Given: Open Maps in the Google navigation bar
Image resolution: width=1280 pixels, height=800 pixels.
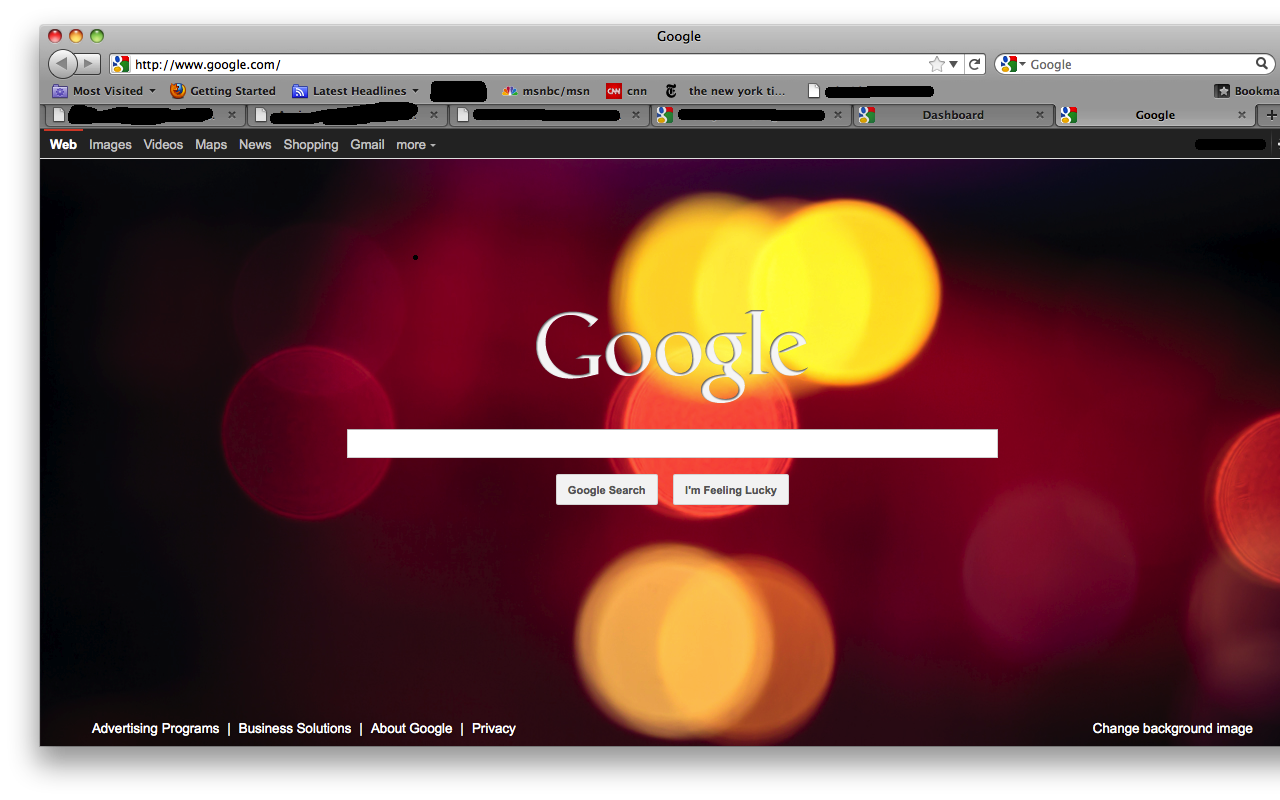Looking at the screenshot, I should 211,145.
